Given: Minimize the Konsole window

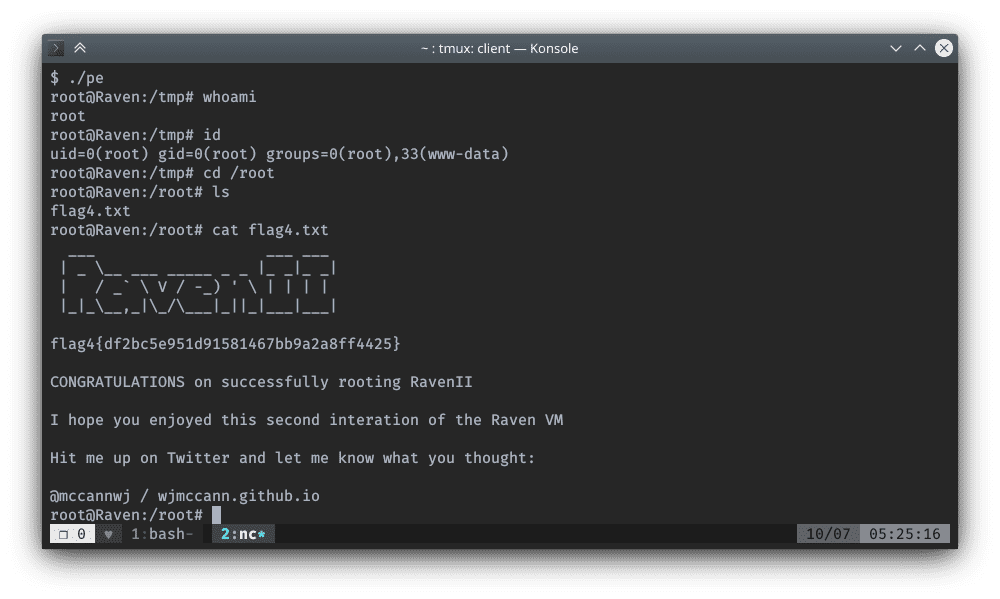Looking at the screenshot, I should click(x=896, y=48).
